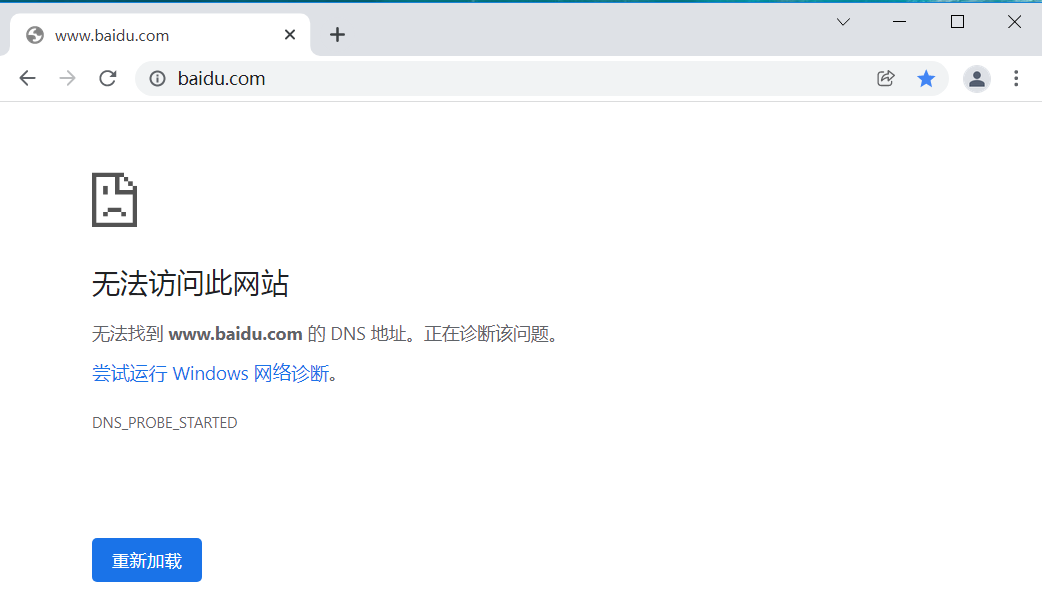Close the www.baidu.com tab
The height and width of the screenshot is (602, 1042).
(x=290, y=35)
